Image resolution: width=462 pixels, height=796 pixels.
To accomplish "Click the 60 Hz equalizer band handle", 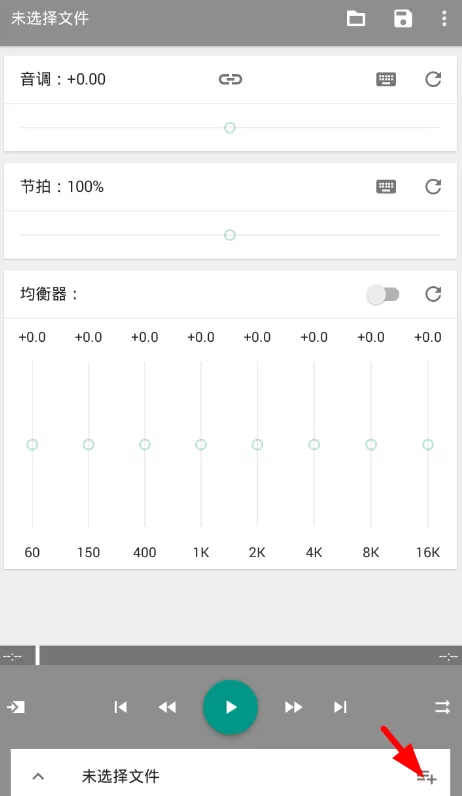I will (32, 445).
